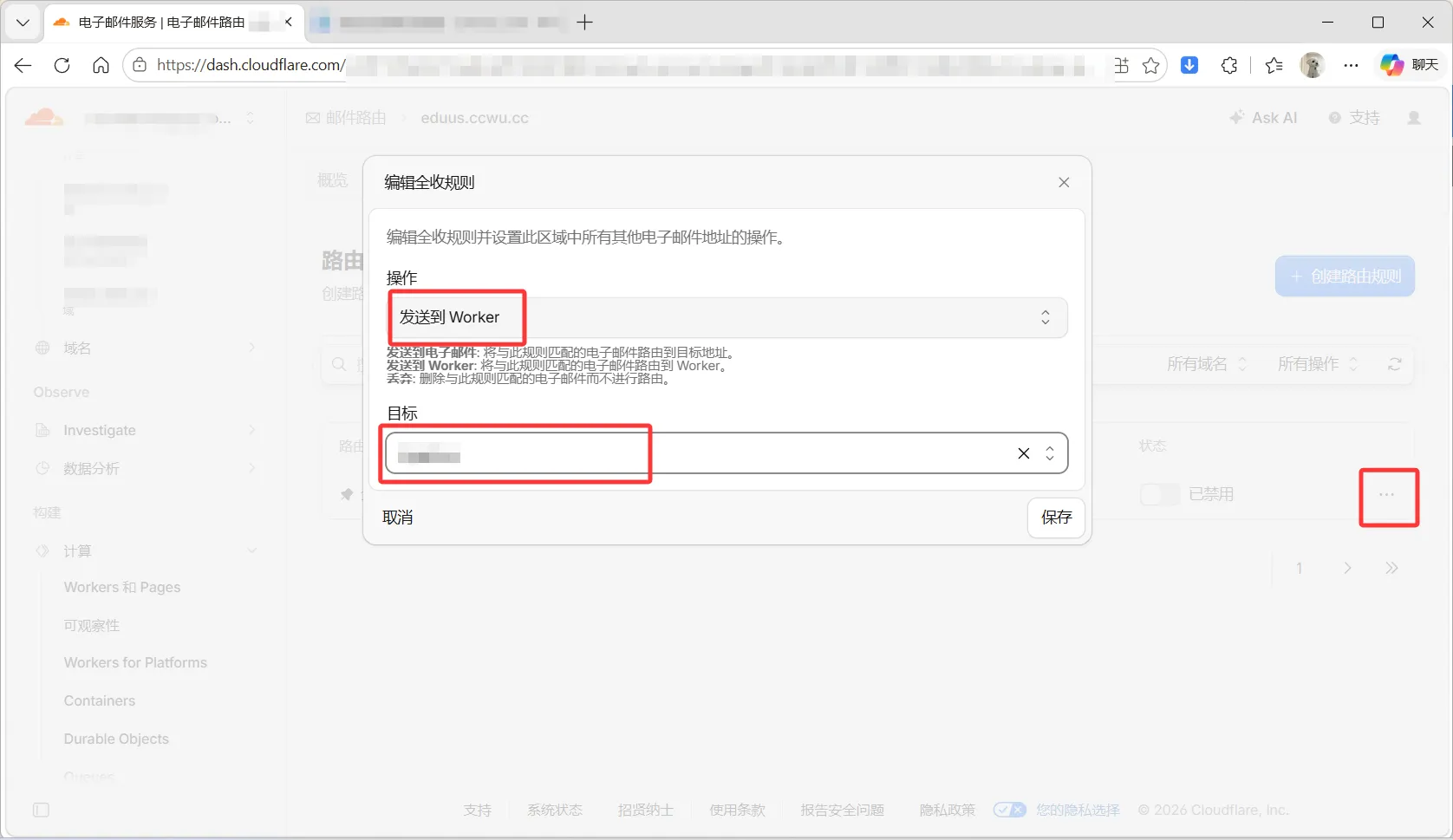
Task: Click the Cloudflare logo in sidebar
Action: [x=44, y=117]
